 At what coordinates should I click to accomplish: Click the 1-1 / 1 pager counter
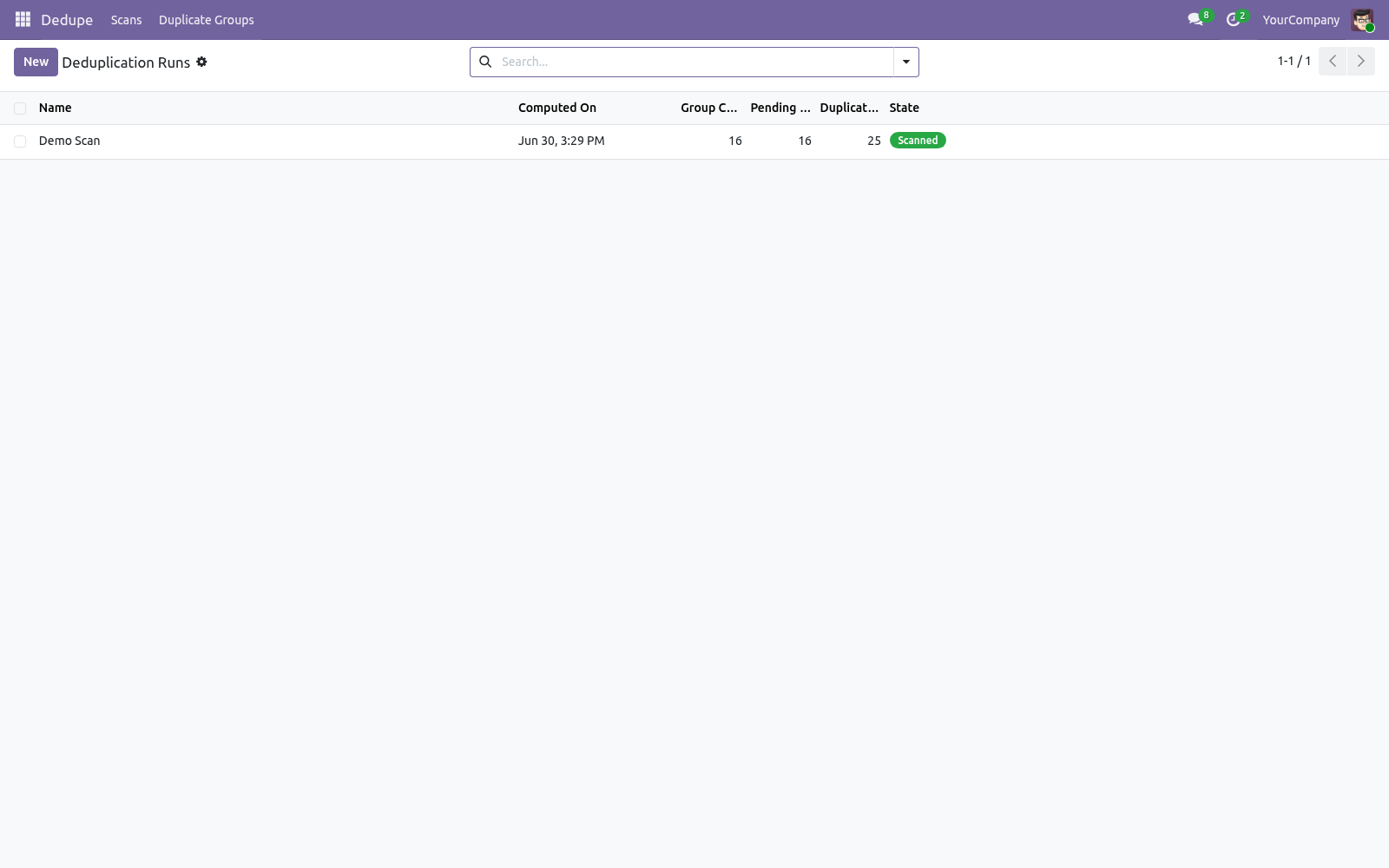1294,61
